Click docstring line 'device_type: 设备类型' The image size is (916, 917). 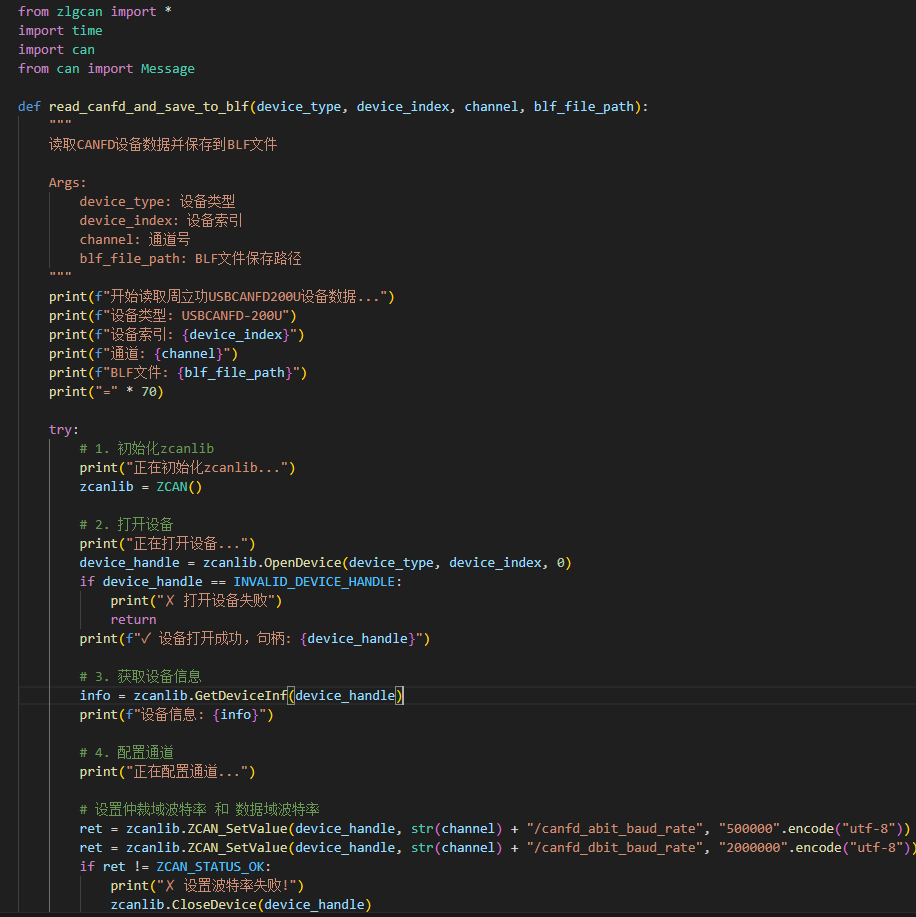point(157,202)
